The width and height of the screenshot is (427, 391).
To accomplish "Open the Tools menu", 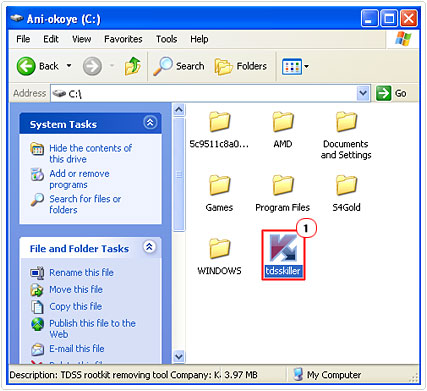I will coord(166,39).
